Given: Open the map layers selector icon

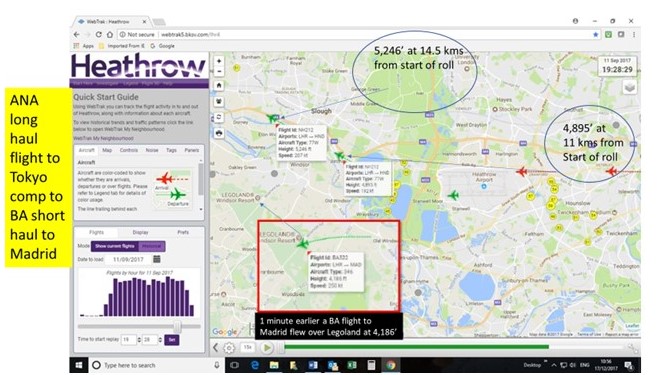Looking at the screenshot, I should pyautogui.click(x=630, y=87).
